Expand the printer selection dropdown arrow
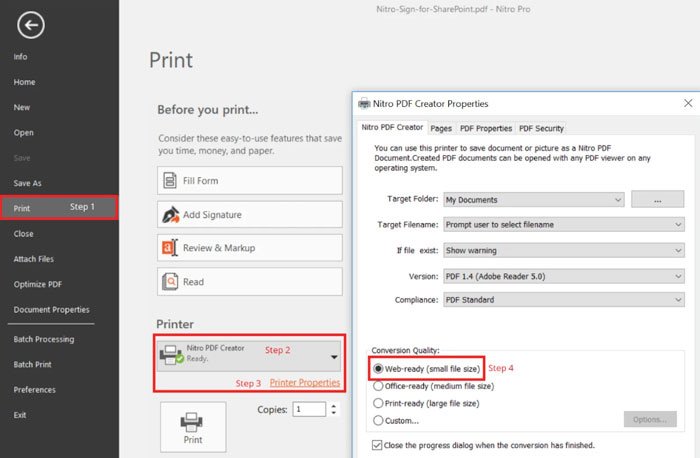The image size is (700, 458). pyautogui.click(x=334, y=357)
